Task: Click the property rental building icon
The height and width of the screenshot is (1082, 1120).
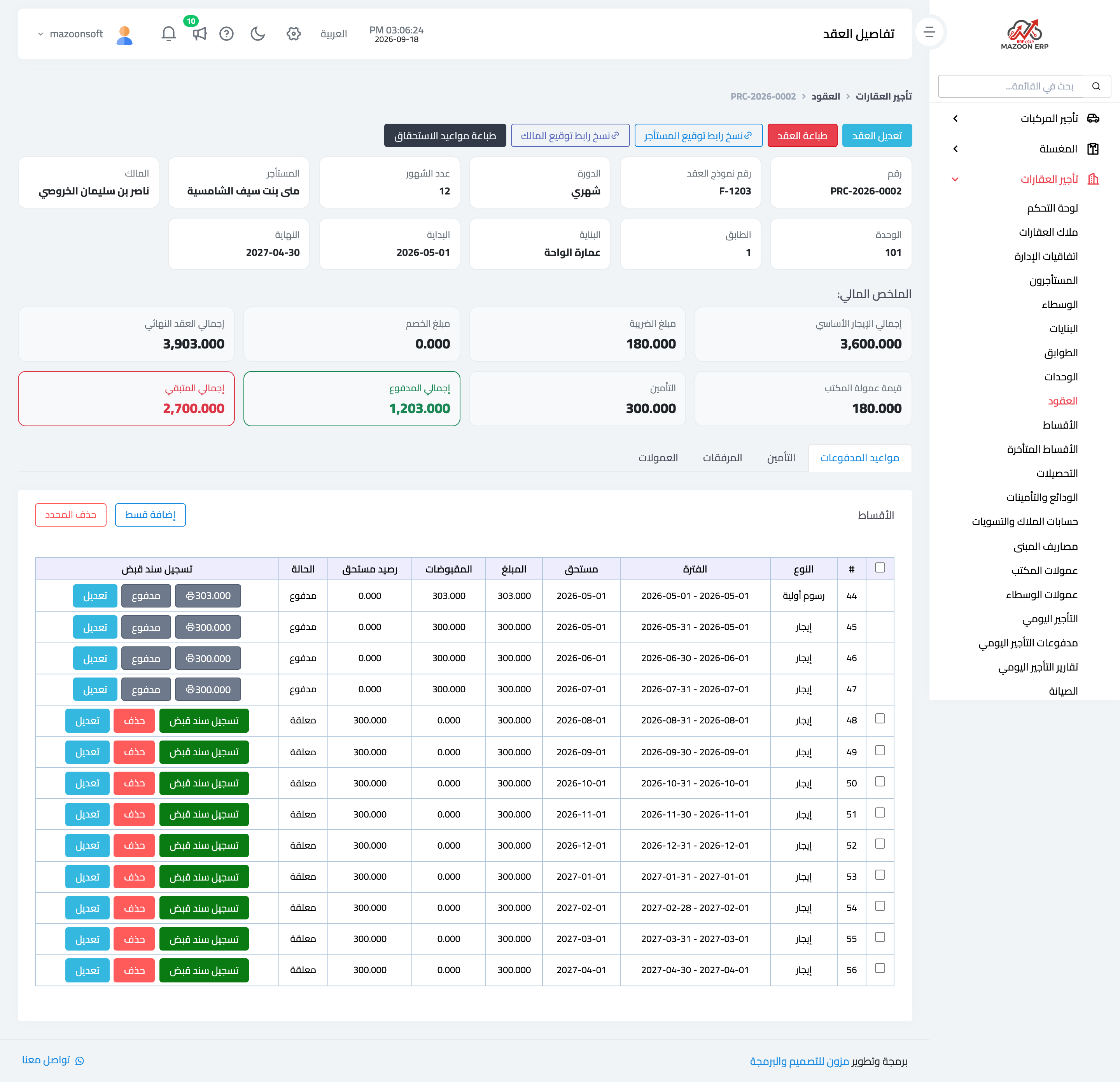Action: 1093,179
